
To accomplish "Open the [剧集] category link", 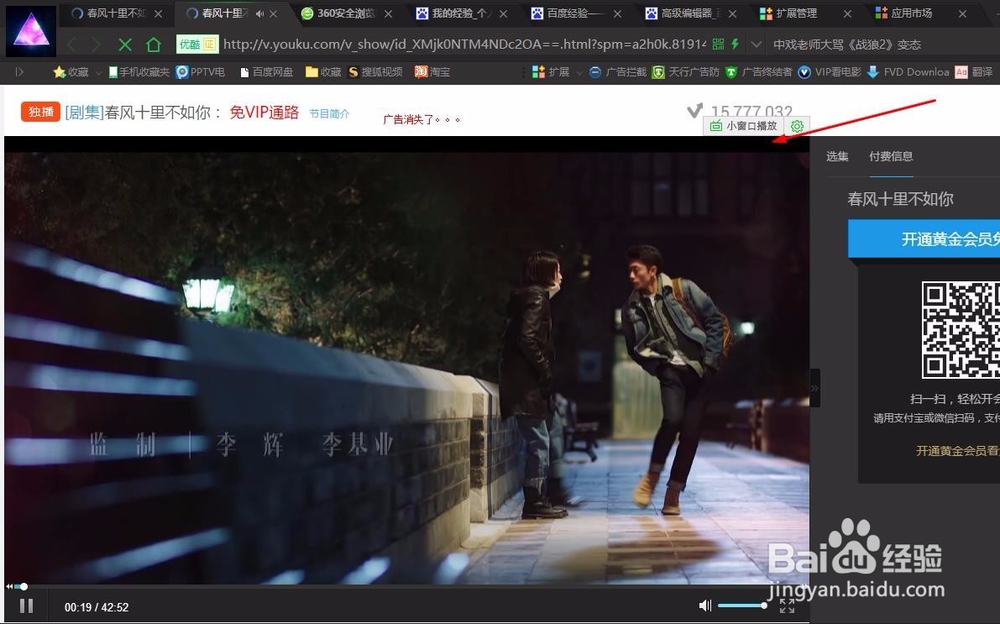I will (84, 112).
